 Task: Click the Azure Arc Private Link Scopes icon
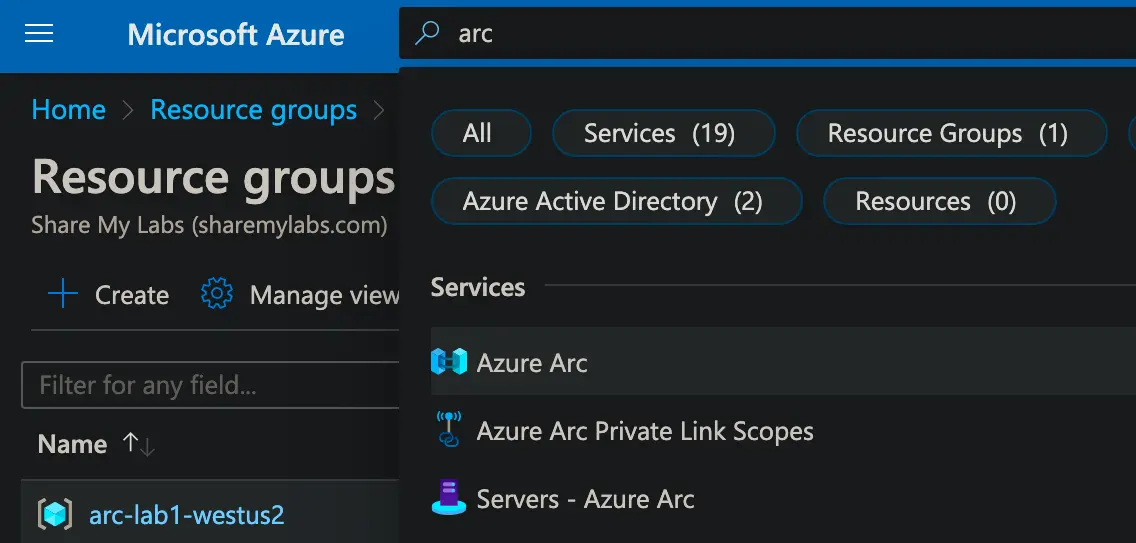(449, 430)
